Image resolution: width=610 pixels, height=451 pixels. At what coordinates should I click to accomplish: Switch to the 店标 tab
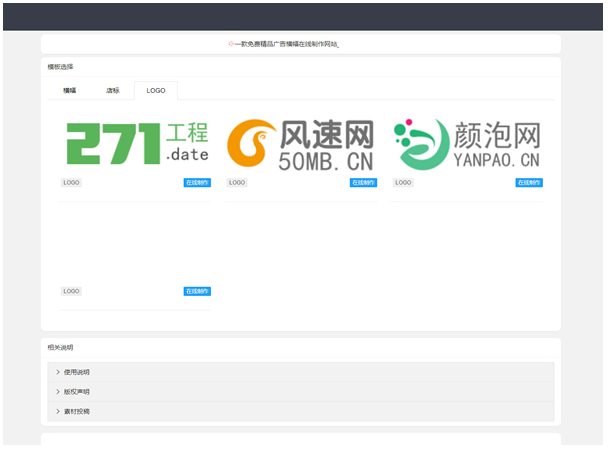pos(113,90)
